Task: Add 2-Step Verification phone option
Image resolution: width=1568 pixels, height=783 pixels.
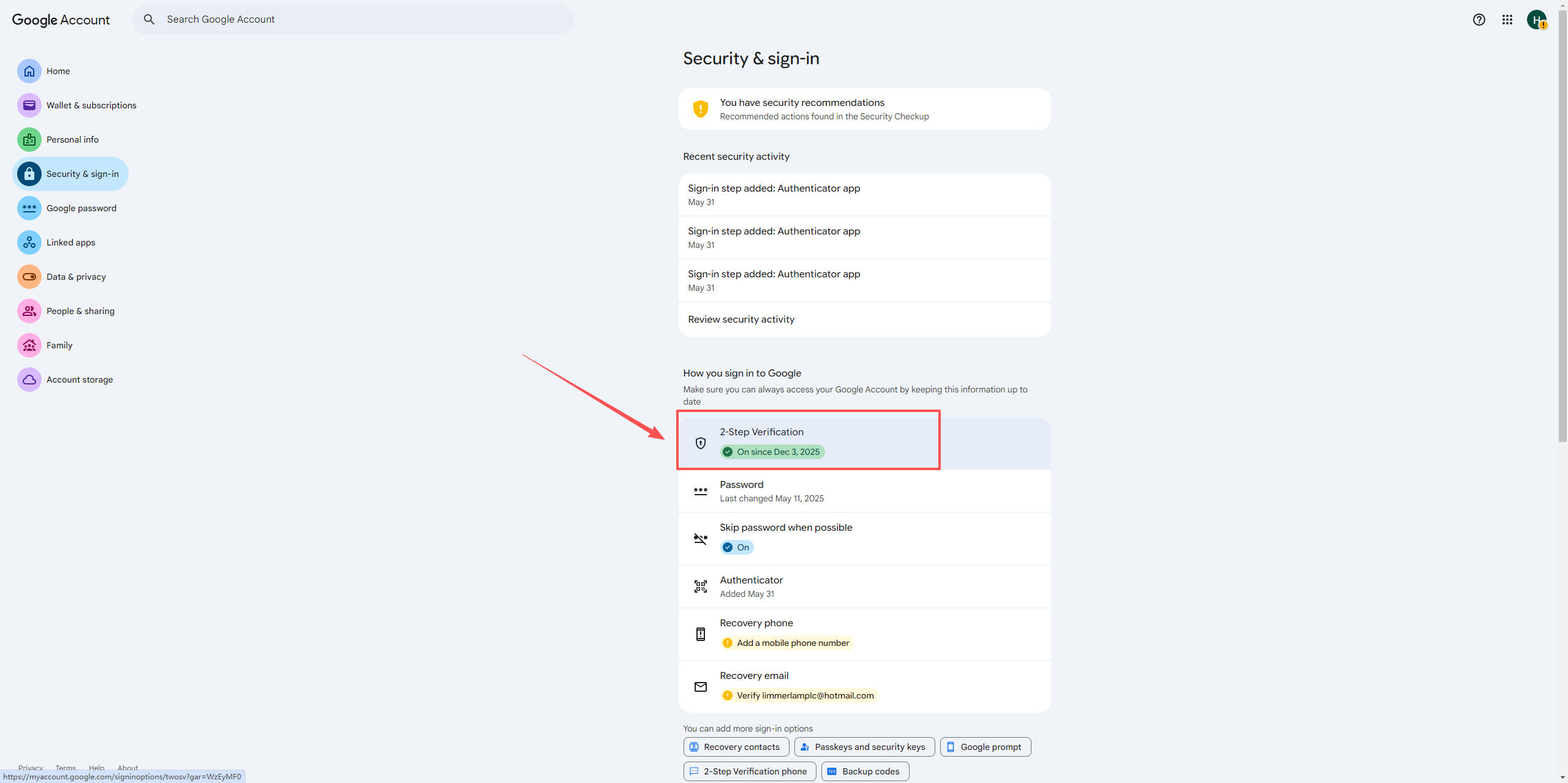Action: [x=750, y=771]
